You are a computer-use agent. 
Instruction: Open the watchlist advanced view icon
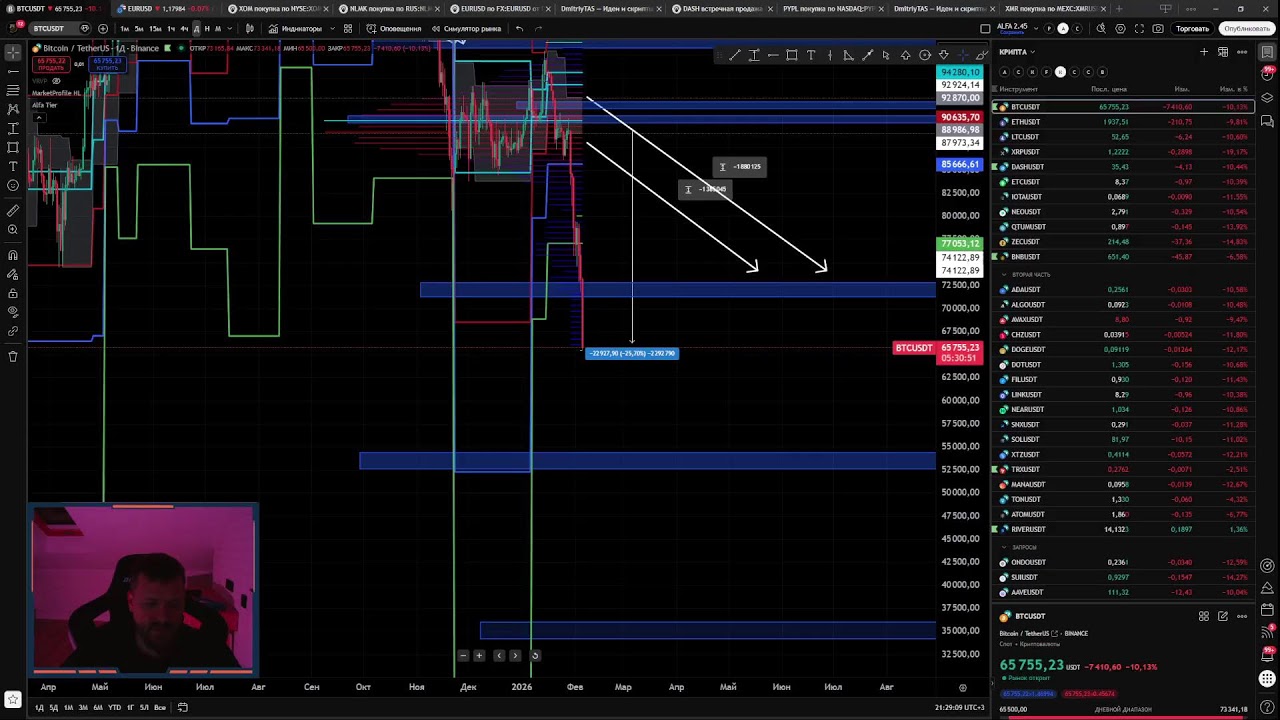point(1223,52)
